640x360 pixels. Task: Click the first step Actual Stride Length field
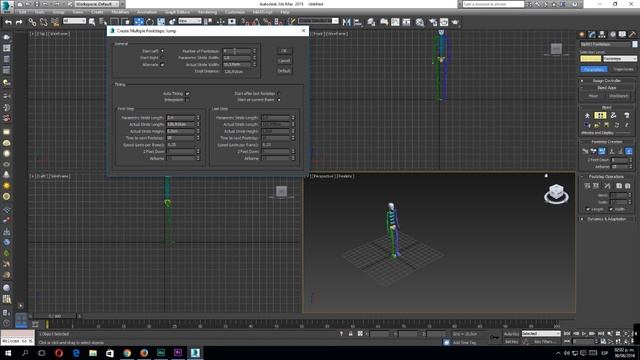pyautogui.click(x=181, y=124)
